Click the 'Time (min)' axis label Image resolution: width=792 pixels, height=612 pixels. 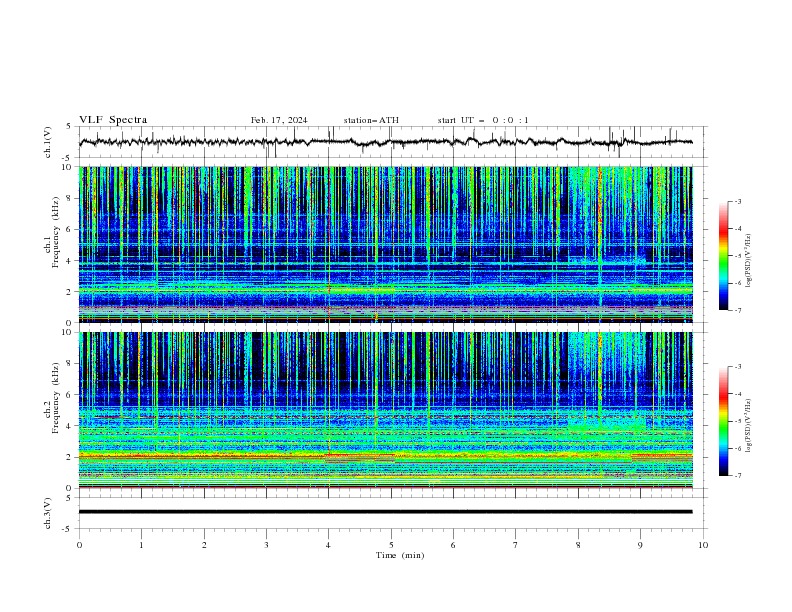pos(400,555)
